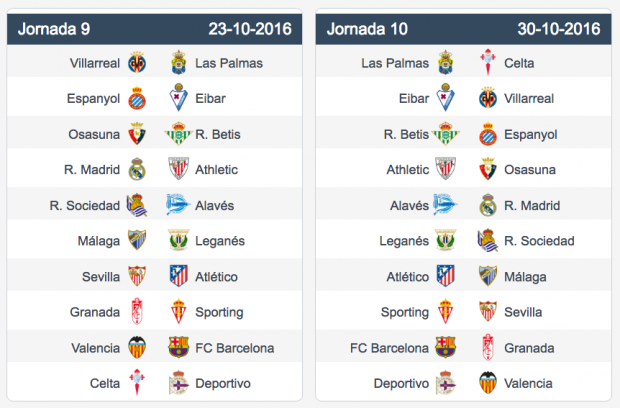620x408 pixels.
Task: Click the Celta crest in Jornada 10
Action: point(488,62)
